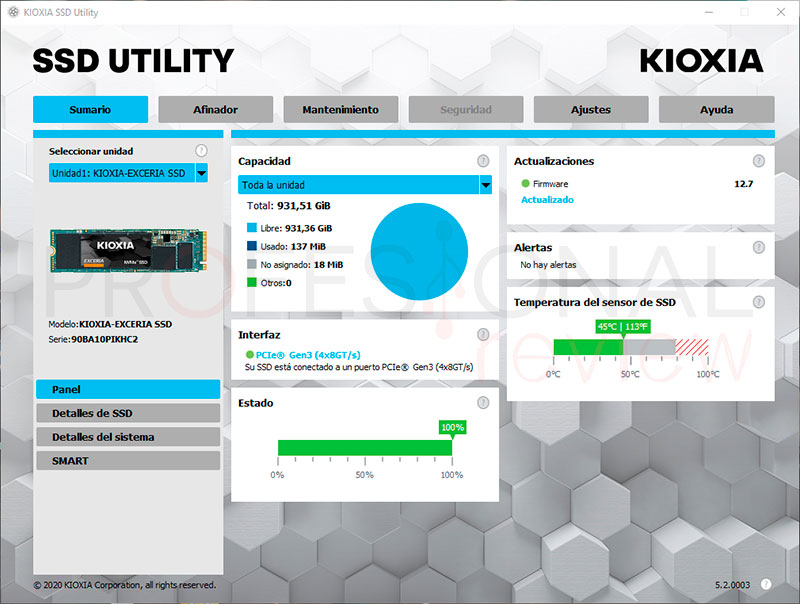
Task: Open help icon in Temperatura panel
Action: [x=759, y=302]
